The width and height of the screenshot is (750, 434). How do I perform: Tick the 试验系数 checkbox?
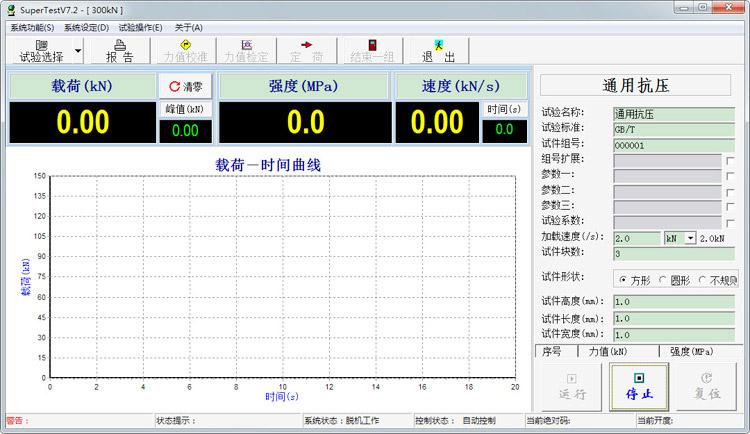[730, 221]
